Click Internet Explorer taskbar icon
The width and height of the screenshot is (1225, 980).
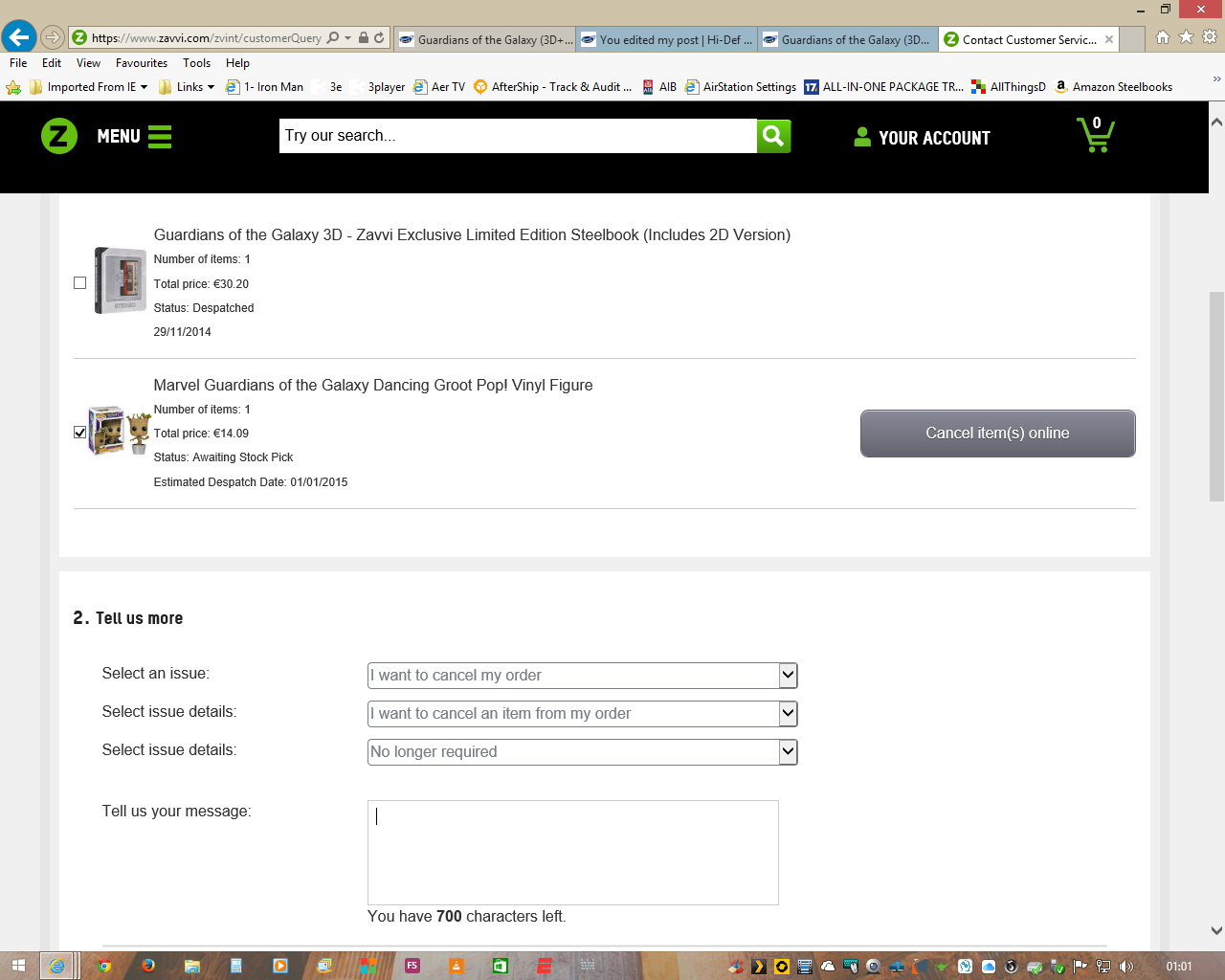click(57, 966)
